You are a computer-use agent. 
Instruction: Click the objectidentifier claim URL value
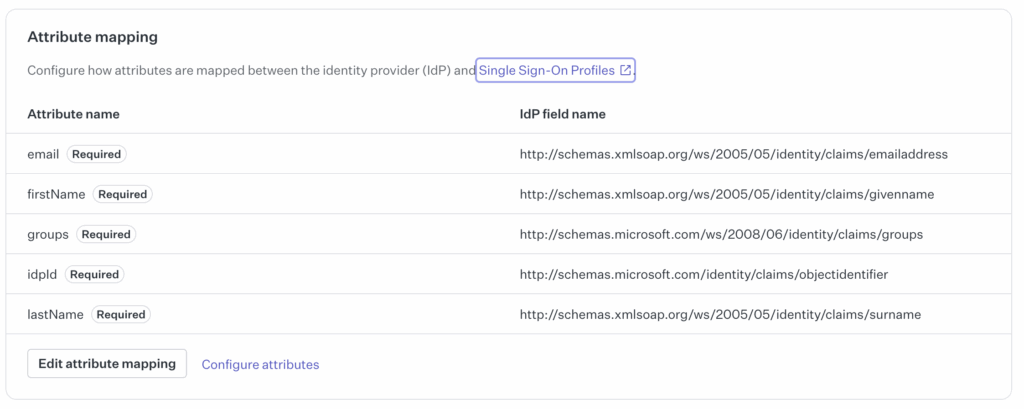[x=704, y=274]
